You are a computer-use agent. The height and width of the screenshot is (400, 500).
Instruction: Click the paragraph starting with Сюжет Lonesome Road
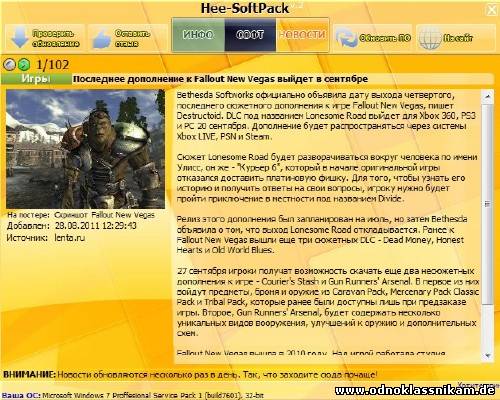coord(327,178)
